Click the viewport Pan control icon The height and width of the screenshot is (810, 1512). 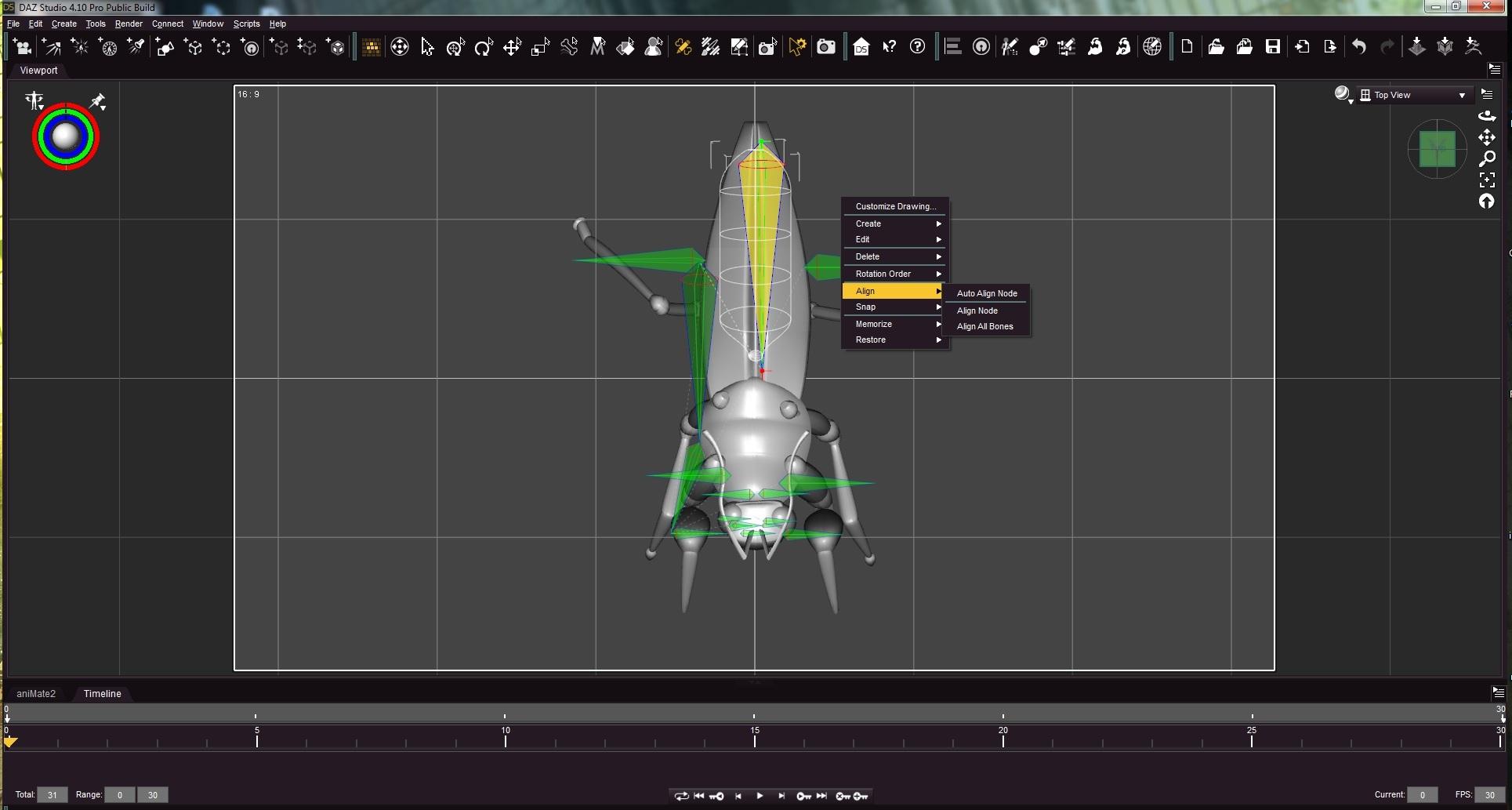click(x=1487, y=137)
